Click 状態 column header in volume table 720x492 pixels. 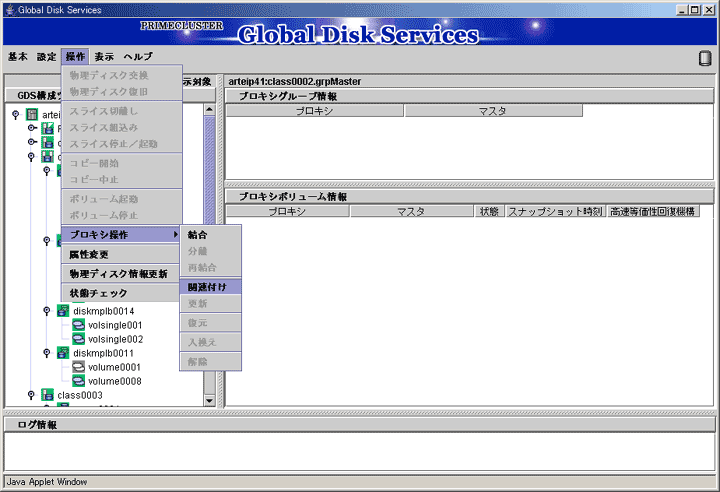(x=489, y=211)
